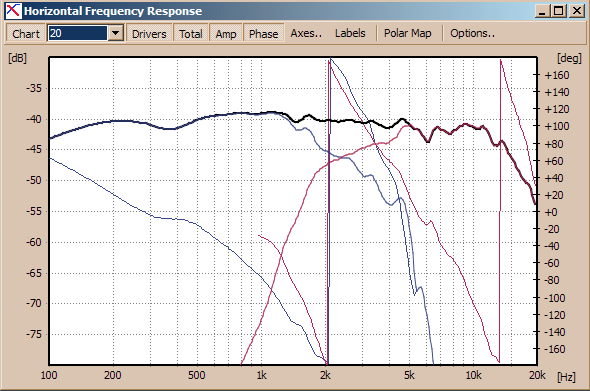Toggle the Total response button

tap(191, 33)
